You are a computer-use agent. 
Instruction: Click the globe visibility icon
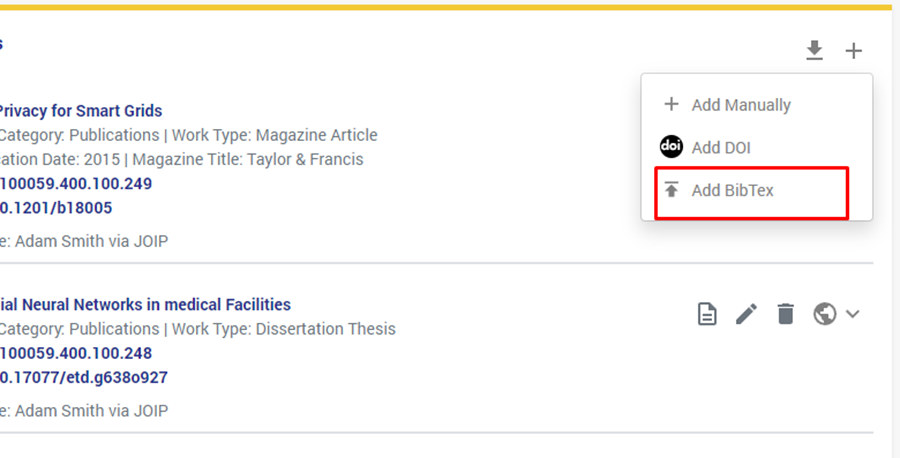[x=825, y=314]
